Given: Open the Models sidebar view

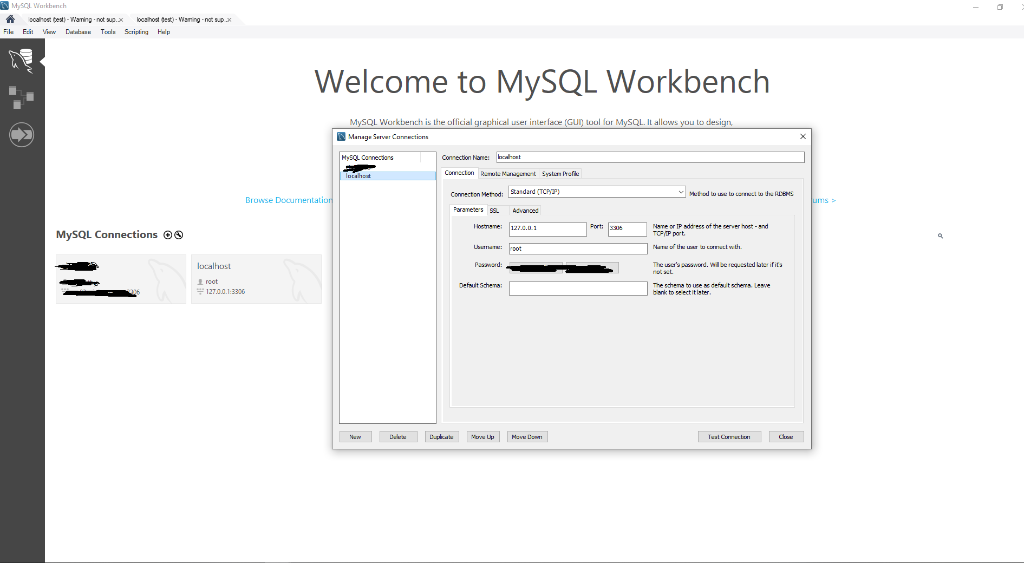Looking at the screenshot, I should tap(22, 98).
